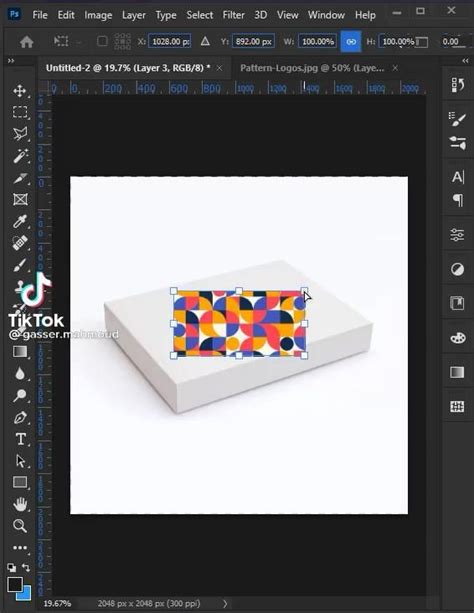This screenshot has height=613, width=474.
Task: Open the Image menu
Action: 98,15
